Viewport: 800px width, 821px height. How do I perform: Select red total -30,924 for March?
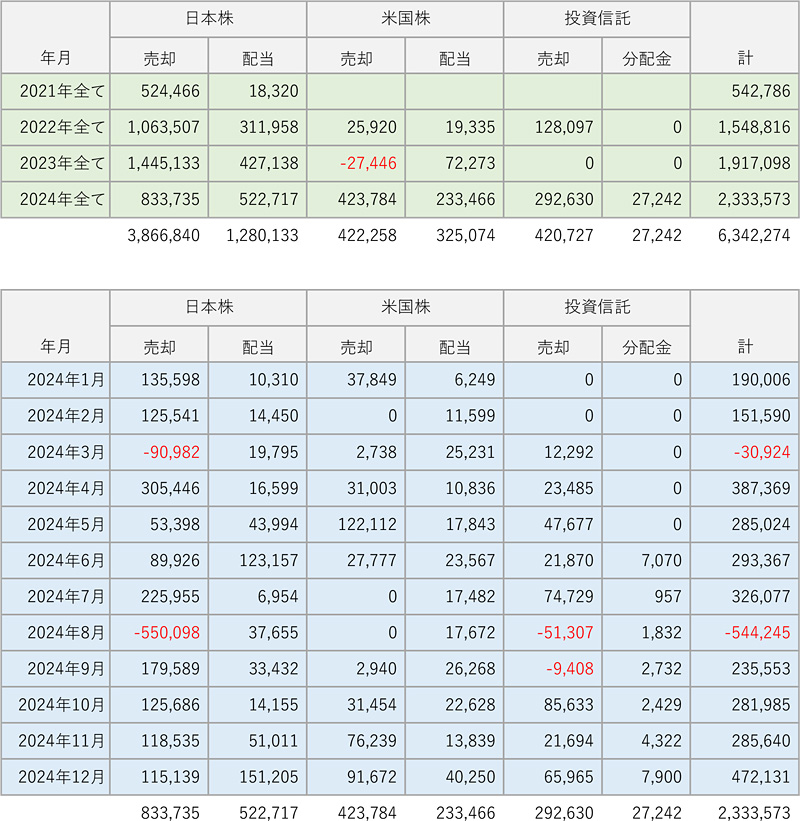click(762, 452)
